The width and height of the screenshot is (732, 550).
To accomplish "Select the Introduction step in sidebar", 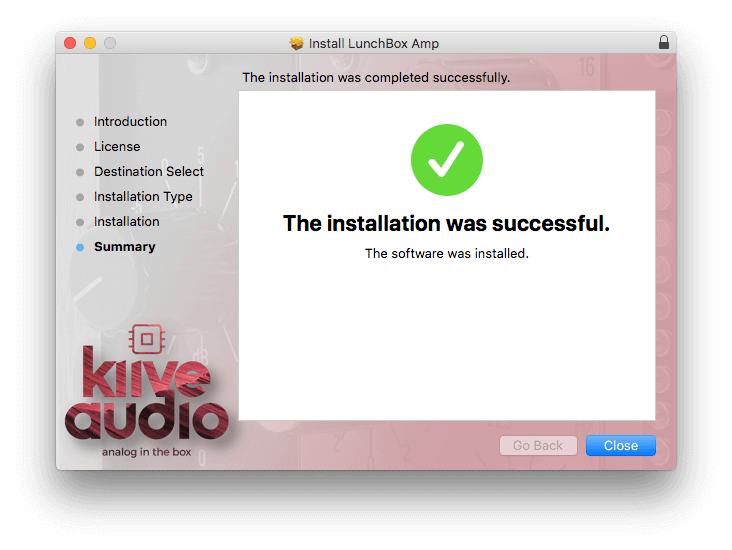I will coord(130,121).
